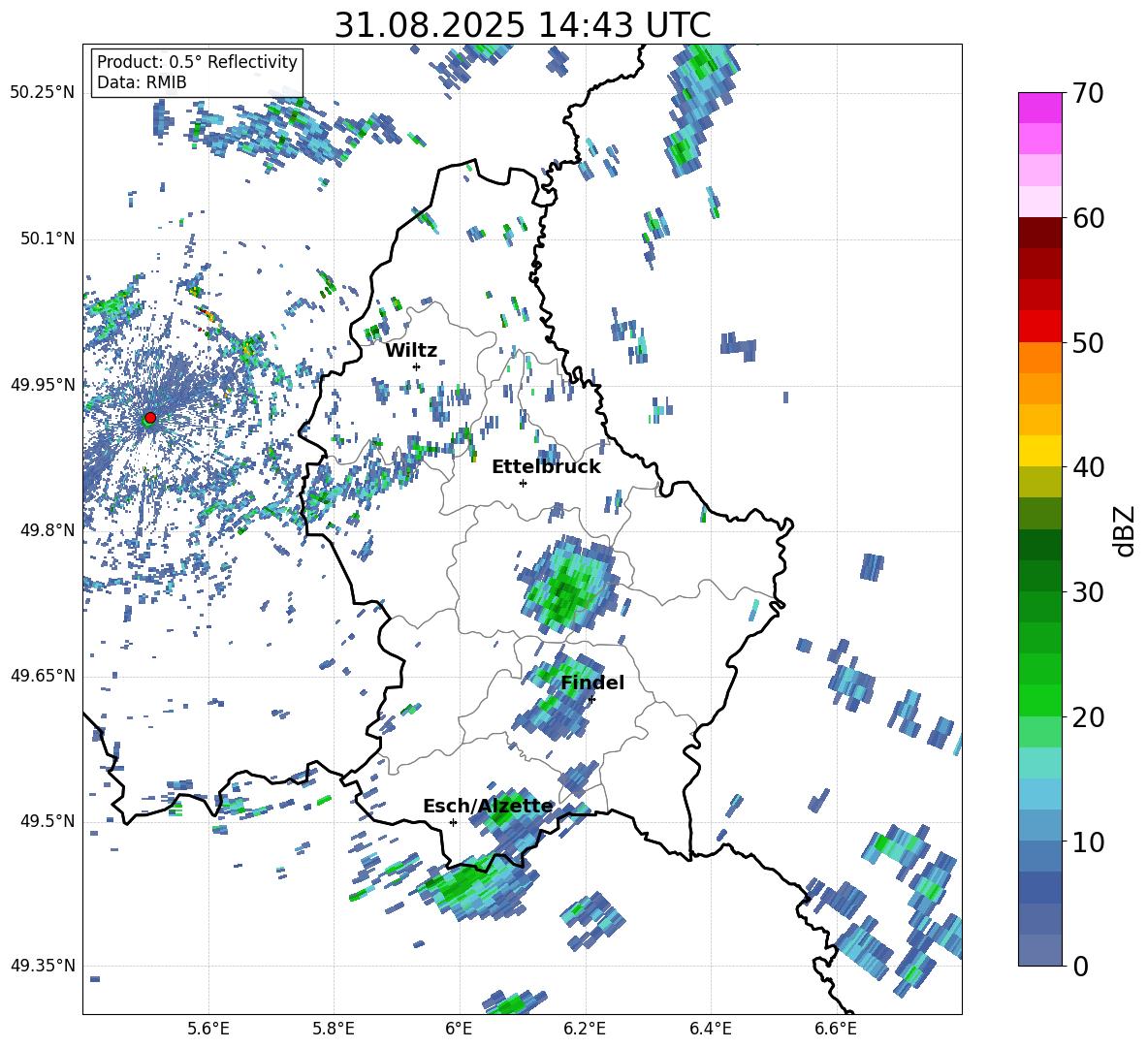Viewport: 1148px width, 1048px height.
Task: Click the 20 colorbar tick value
Action: click(x=1088, y=717)
